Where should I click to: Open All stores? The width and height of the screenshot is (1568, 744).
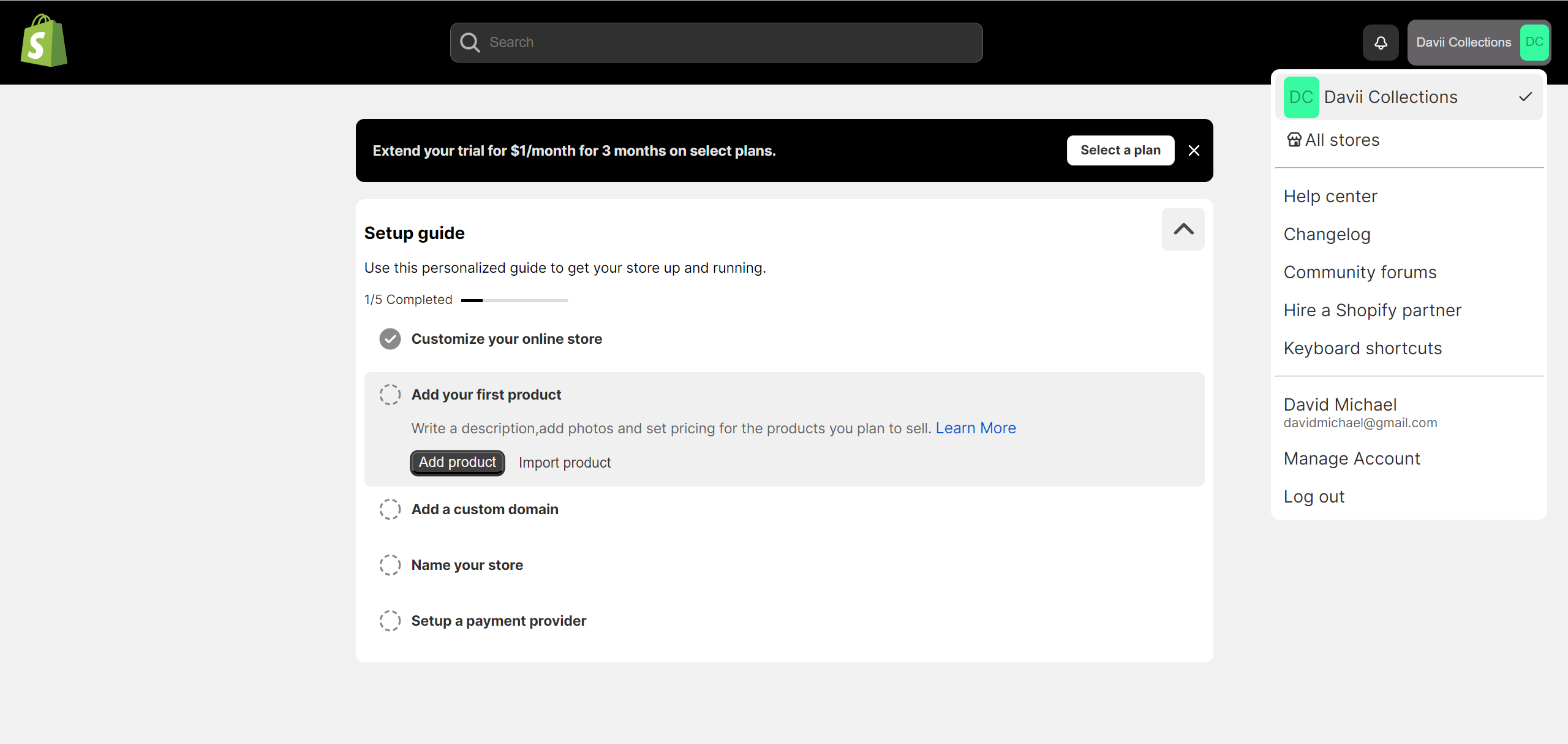[x=1333, y=140]
